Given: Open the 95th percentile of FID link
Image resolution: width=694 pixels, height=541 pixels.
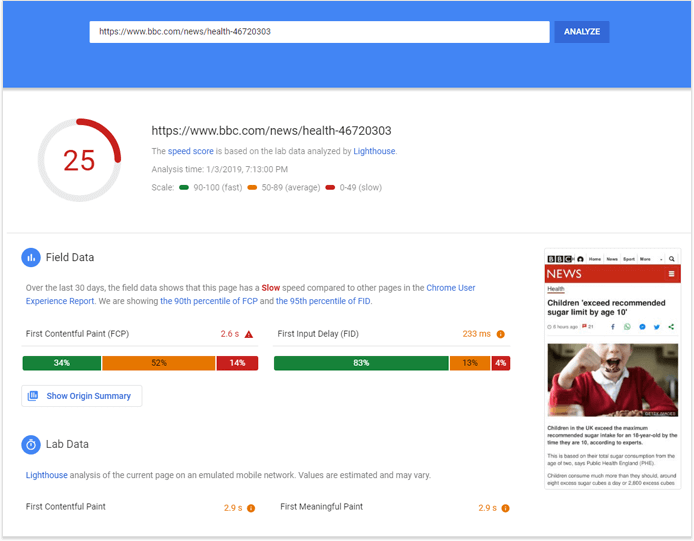Looking at the screenshot, I should pyautogui.click(x=323, y=301).
